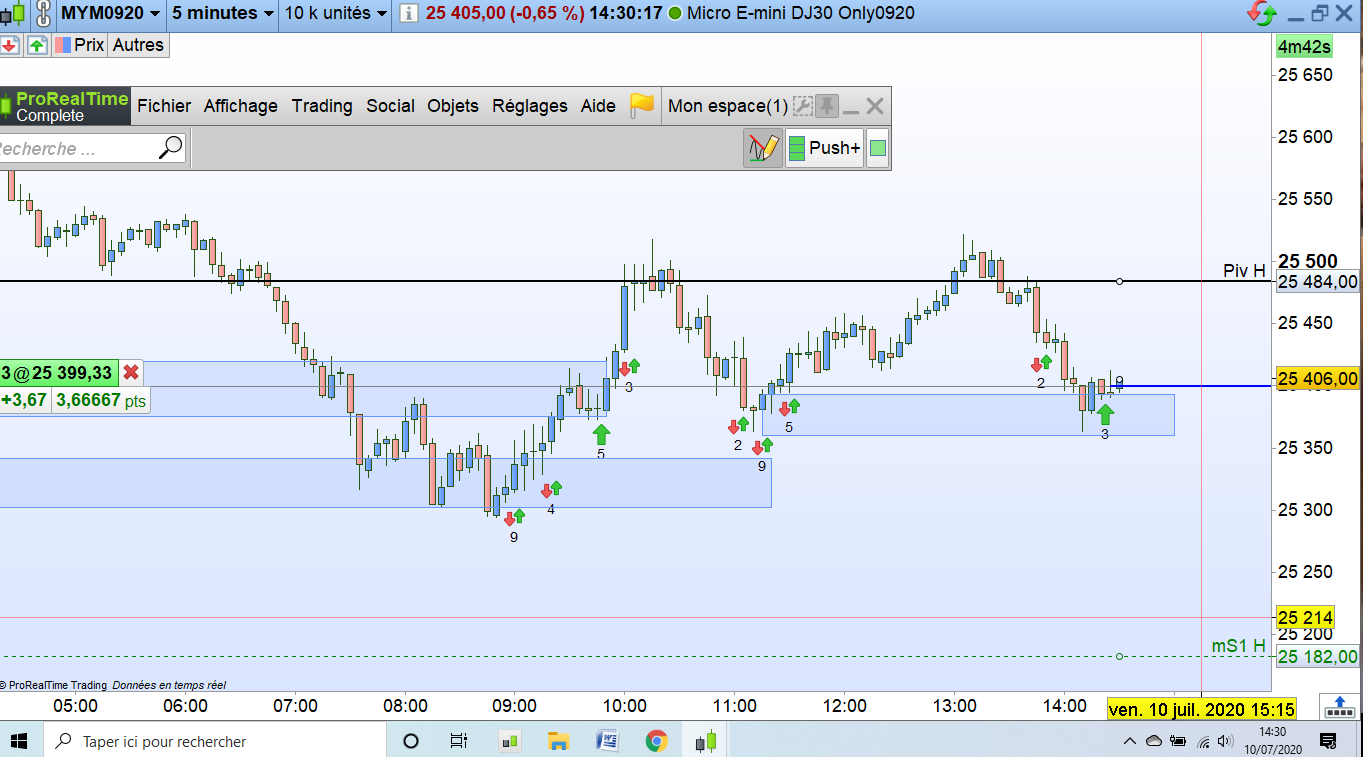Select the Prix indicator tab

(80, 45)
